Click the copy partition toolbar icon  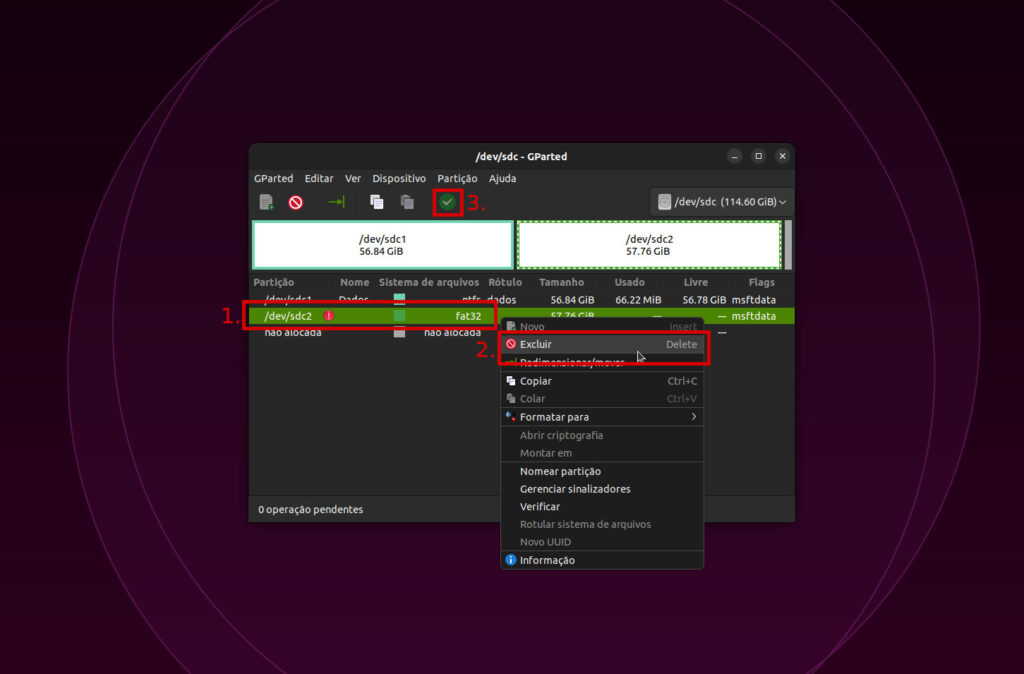(x=377, y=202)
